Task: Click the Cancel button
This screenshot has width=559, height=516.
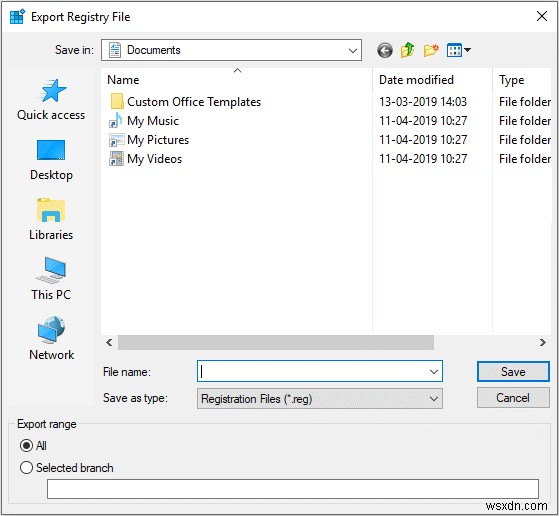Action: [x=513, y=398]
